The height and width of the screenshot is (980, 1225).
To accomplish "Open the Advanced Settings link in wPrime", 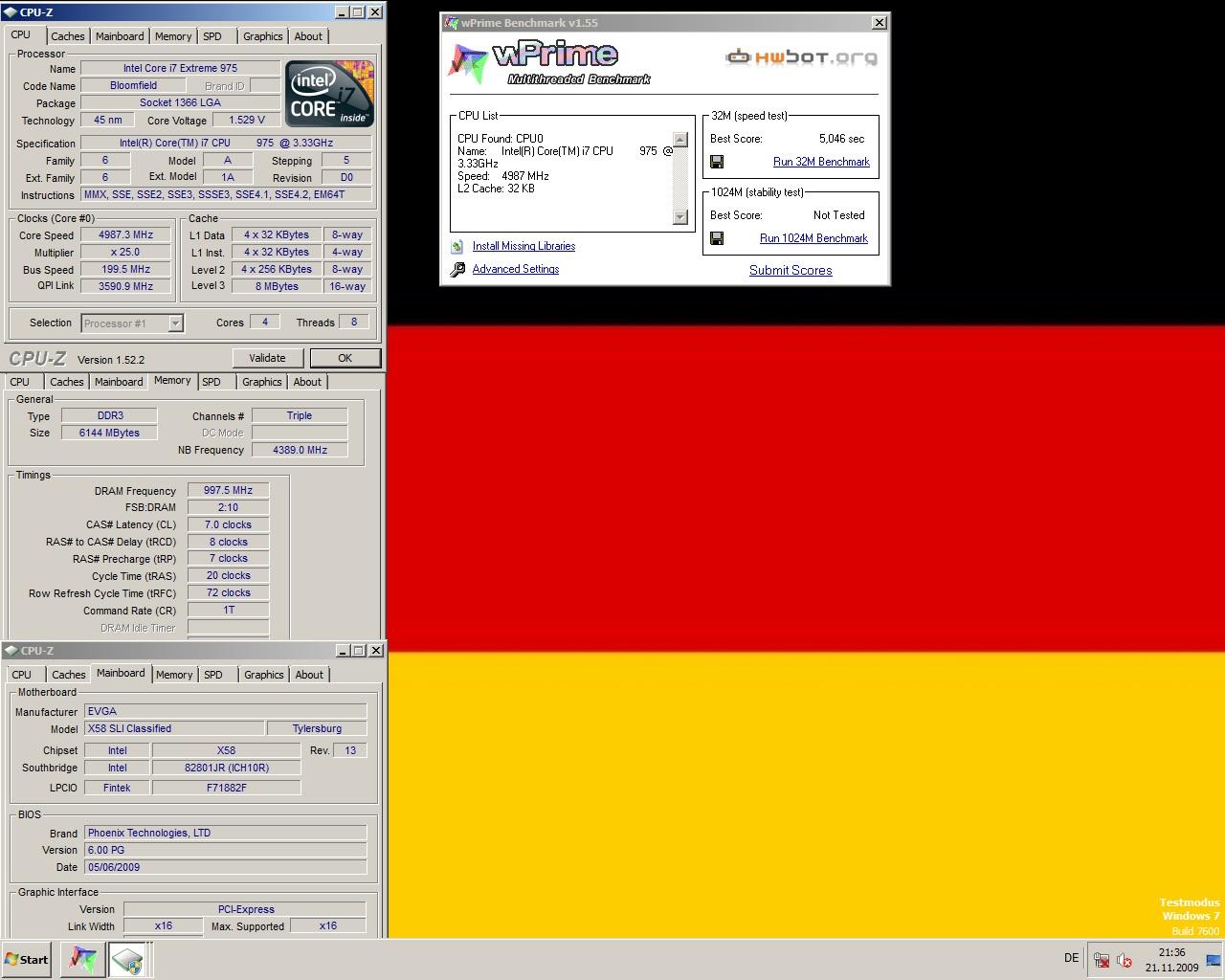I will (x=516, y=269).
